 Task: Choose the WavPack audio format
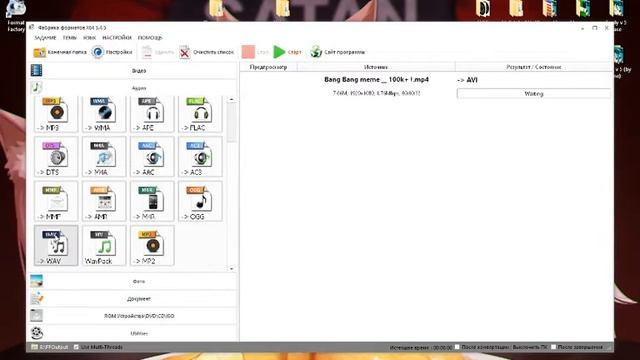(104, 246)
